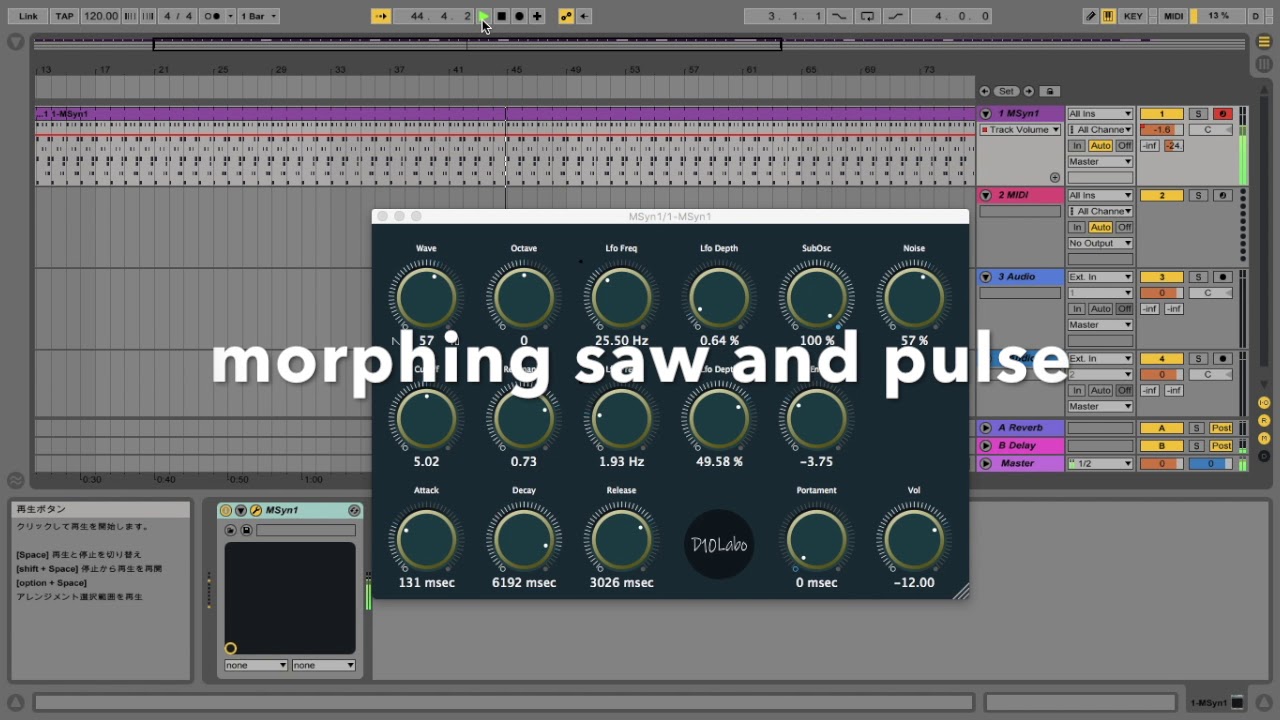Image resolution: width=1280 pixels, height=720 pixels.
Task: Click the Arrangement Record button
Action: (x=519, y=16)
